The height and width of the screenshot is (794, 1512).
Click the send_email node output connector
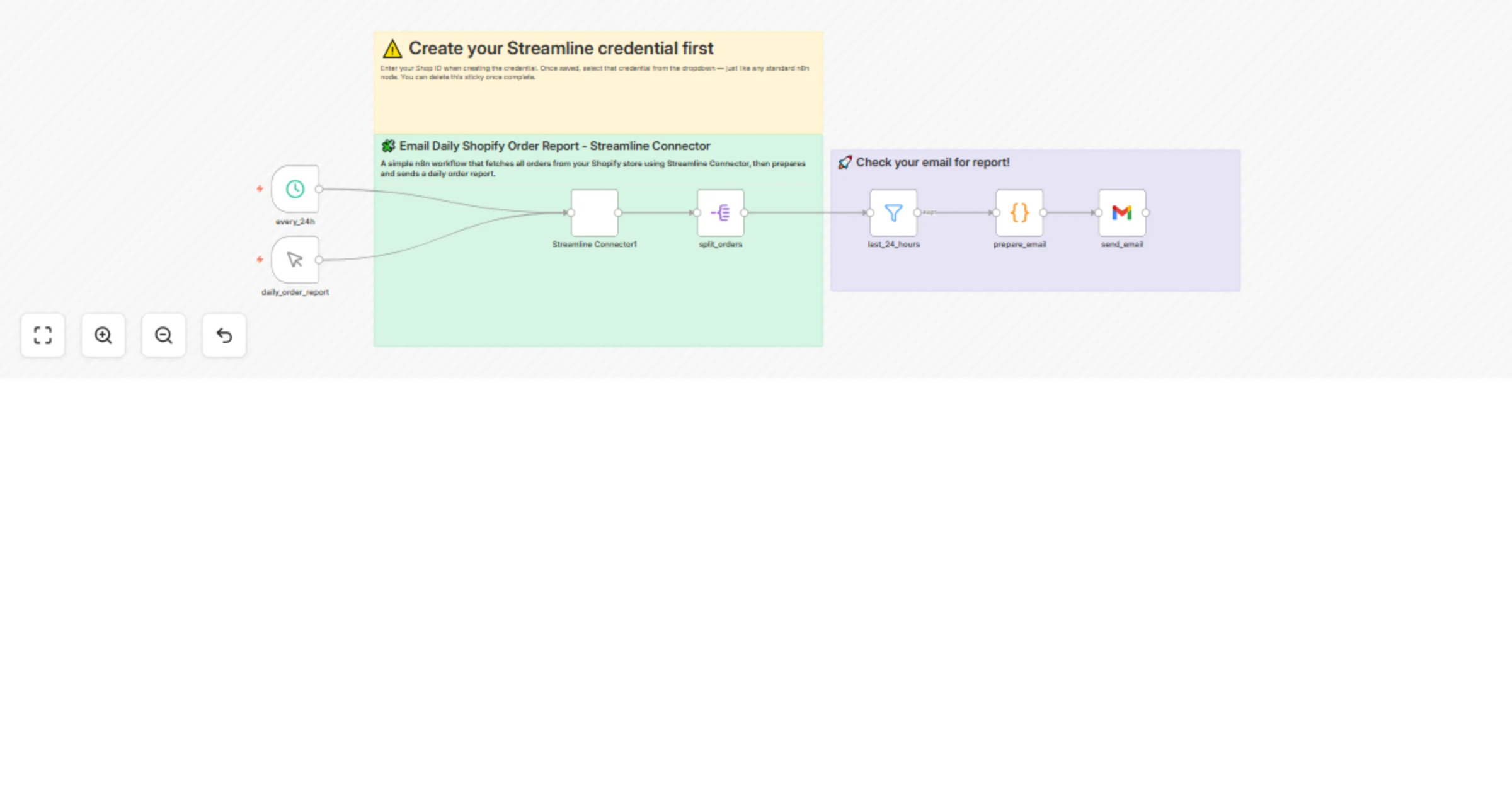pyautogui.click(x=1146, y=213)
